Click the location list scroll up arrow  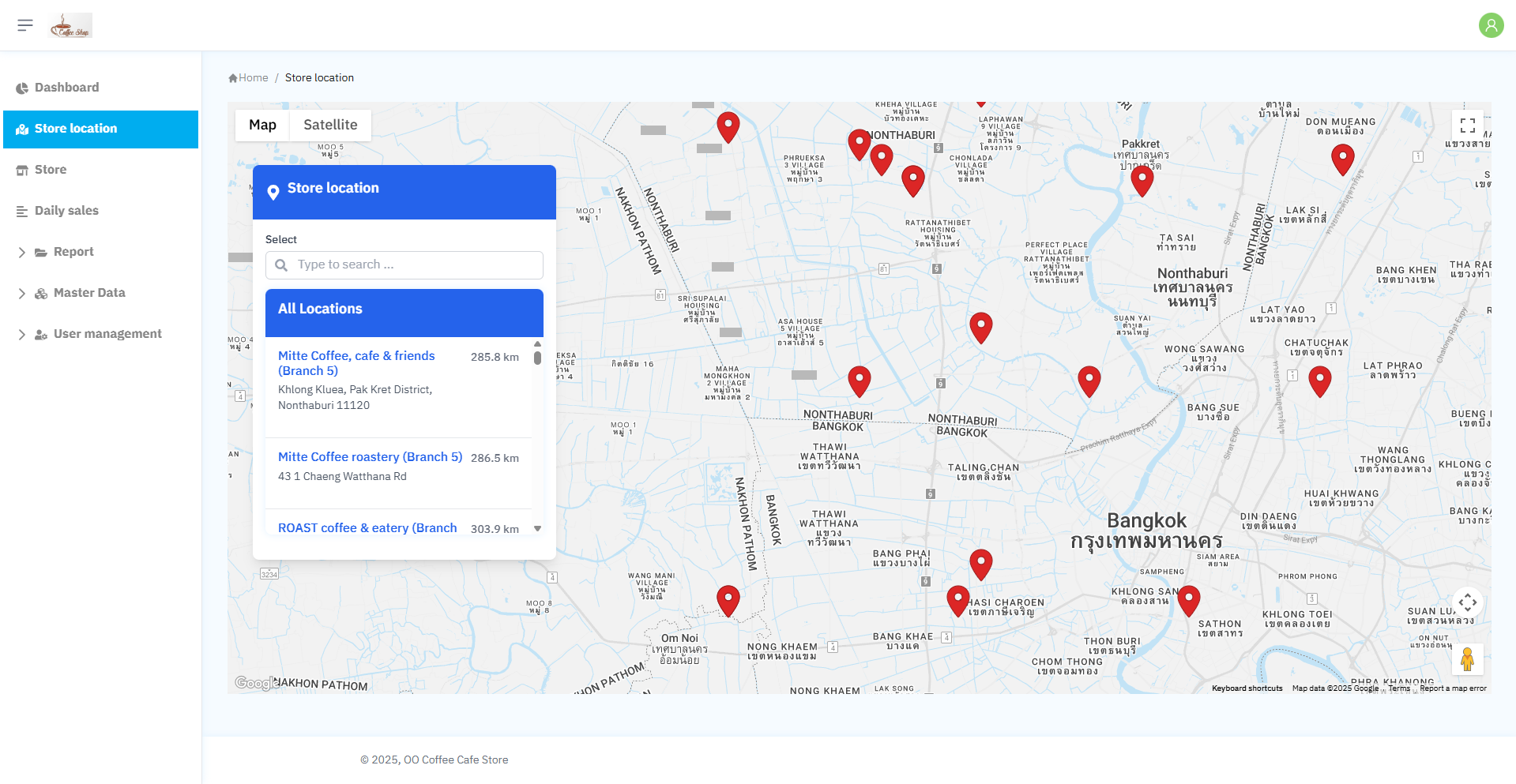pos(538,344)
